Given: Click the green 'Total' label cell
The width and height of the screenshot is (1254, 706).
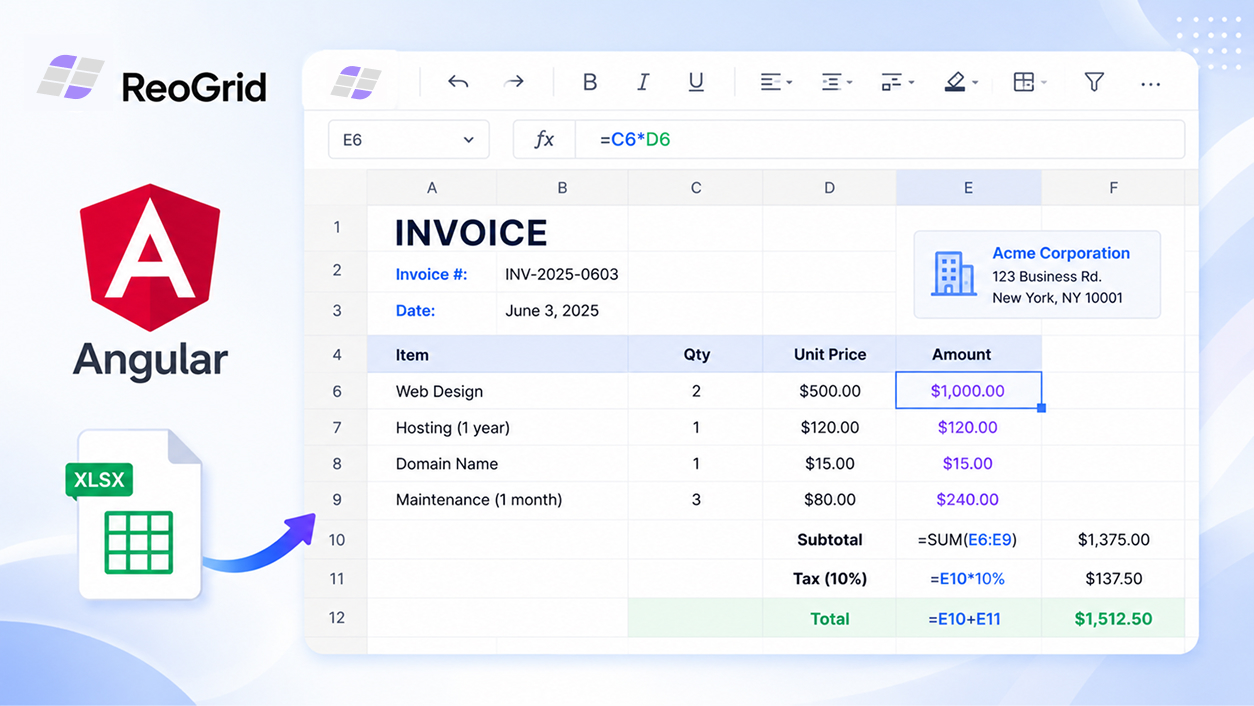Looking at the screenshot, I should click(830, 618).
